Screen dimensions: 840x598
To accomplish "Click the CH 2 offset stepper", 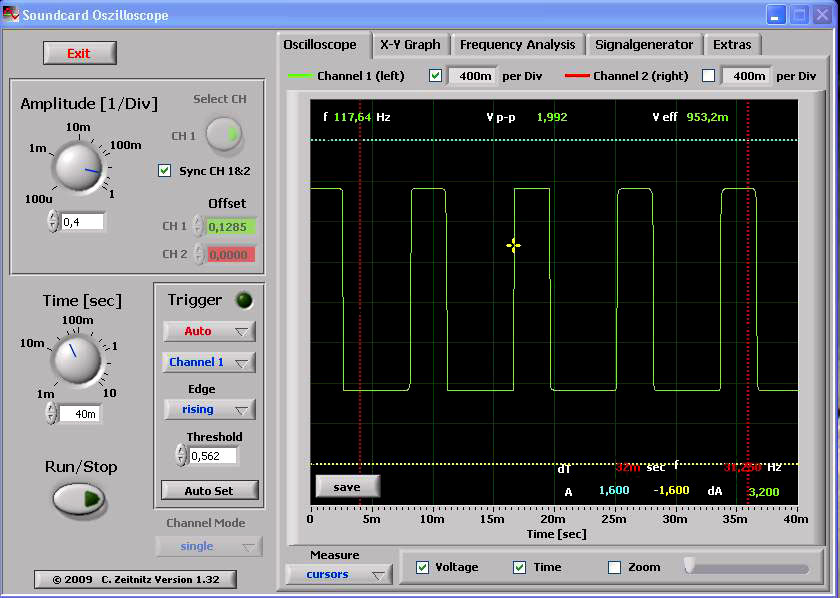I will [199, 254].
